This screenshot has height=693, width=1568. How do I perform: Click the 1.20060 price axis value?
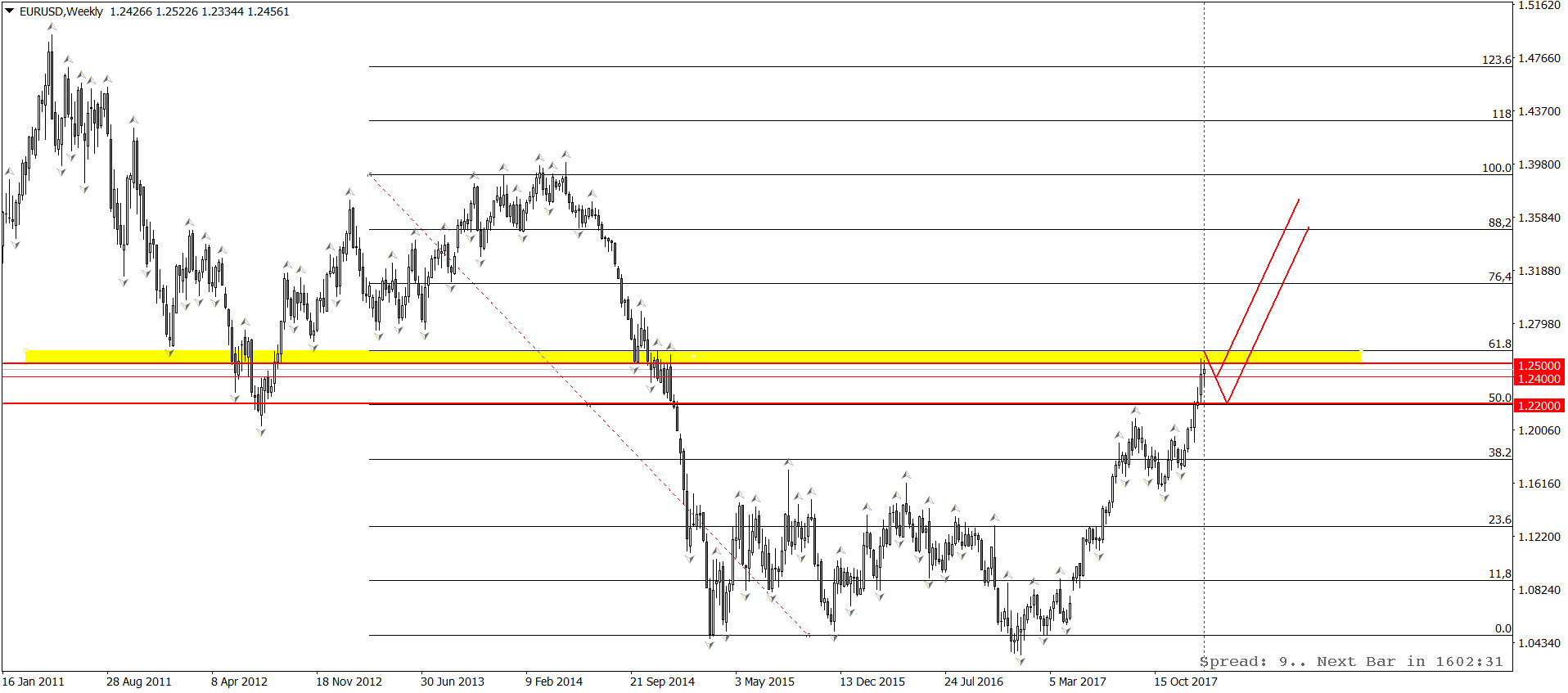coord(1539,430)
